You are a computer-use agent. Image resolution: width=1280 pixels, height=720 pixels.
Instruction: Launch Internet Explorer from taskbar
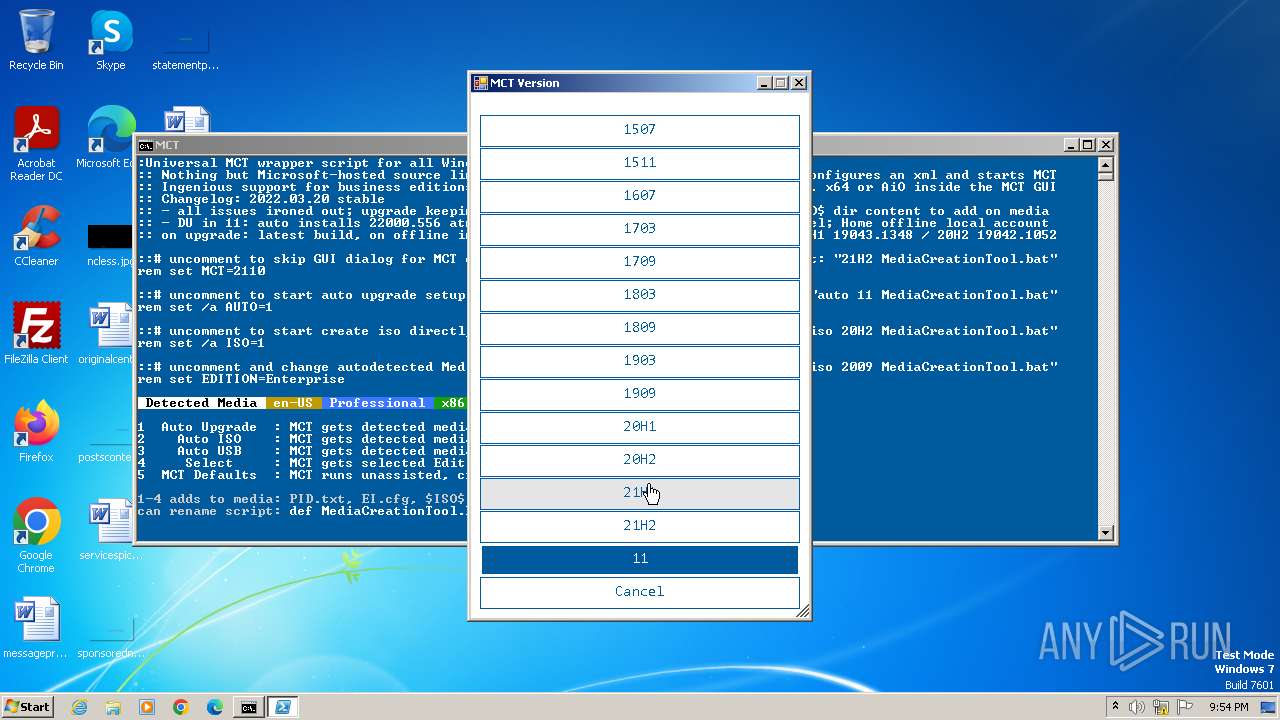[79, 707]
